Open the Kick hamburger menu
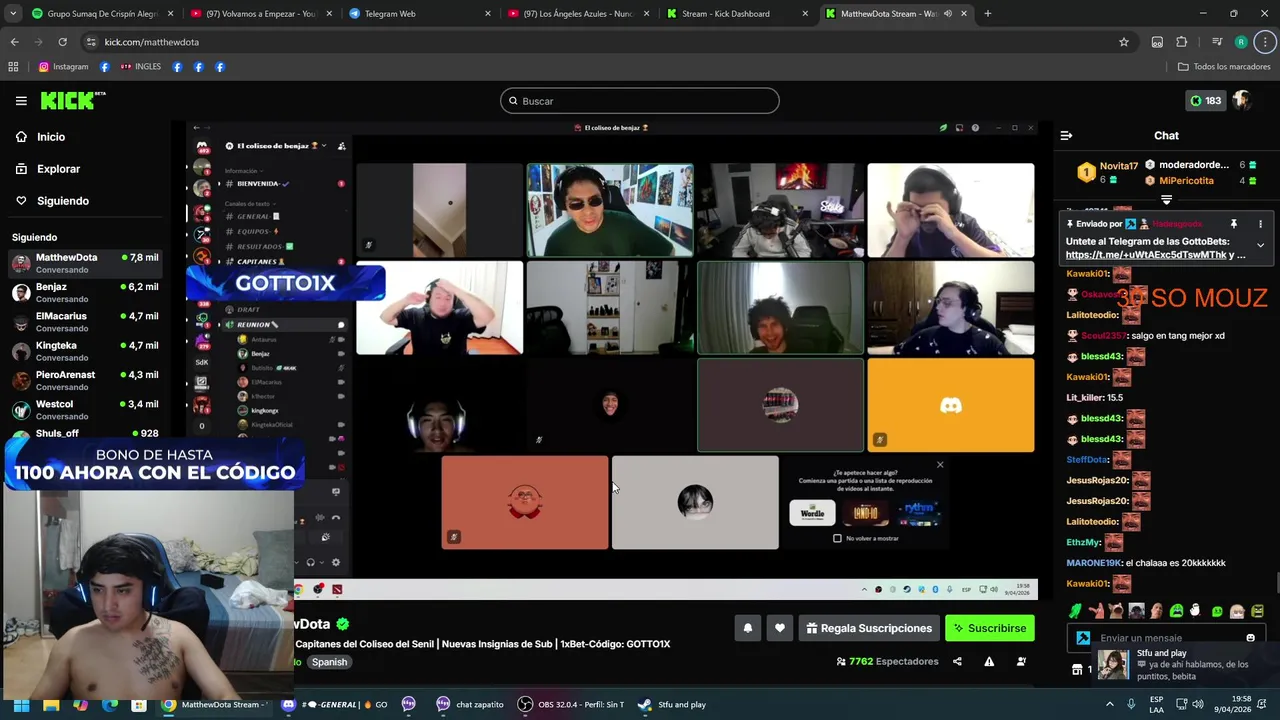 21,101
